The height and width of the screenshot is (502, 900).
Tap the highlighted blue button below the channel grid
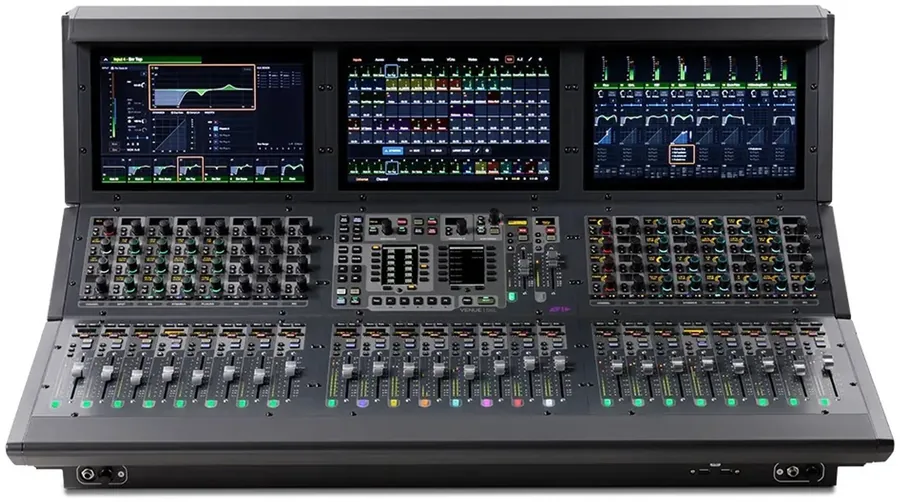point(393,151)
